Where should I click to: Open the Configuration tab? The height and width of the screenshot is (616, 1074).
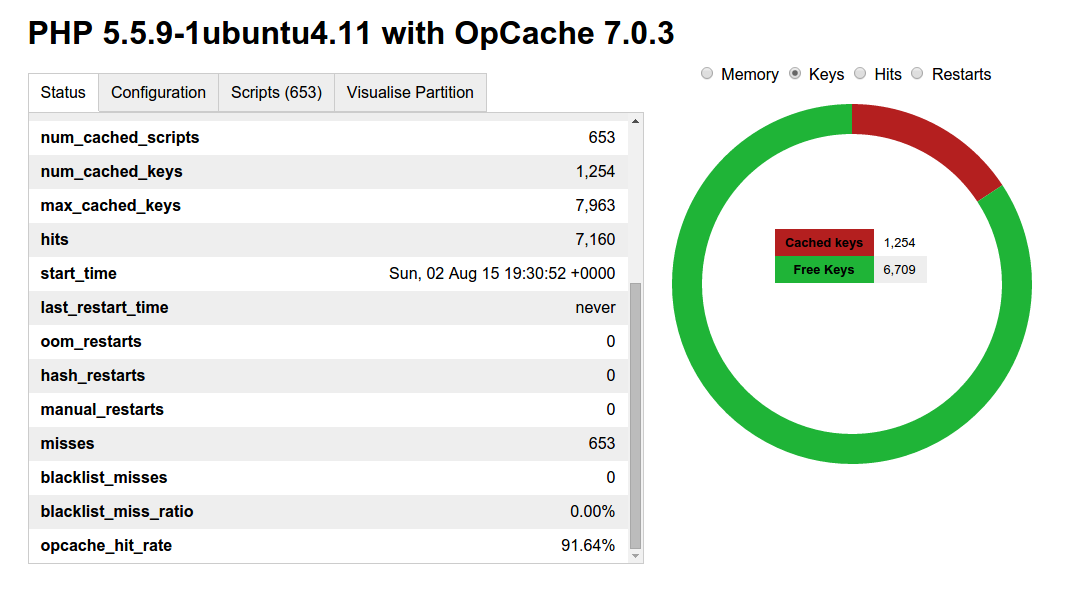(158, 93)
